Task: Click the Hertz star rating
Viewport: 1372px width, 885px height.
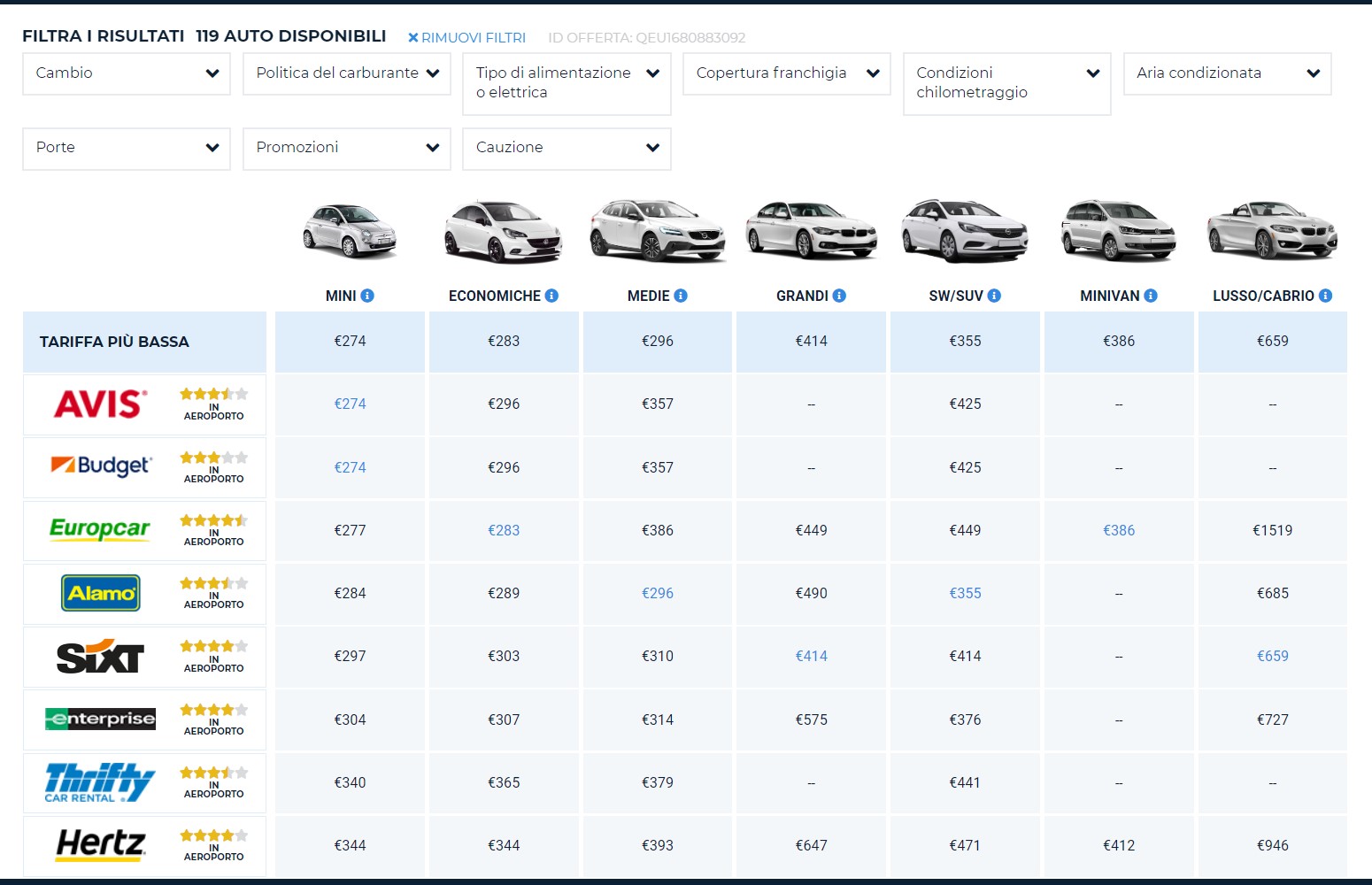Action: pyautogui.click(x=214, y=835)
